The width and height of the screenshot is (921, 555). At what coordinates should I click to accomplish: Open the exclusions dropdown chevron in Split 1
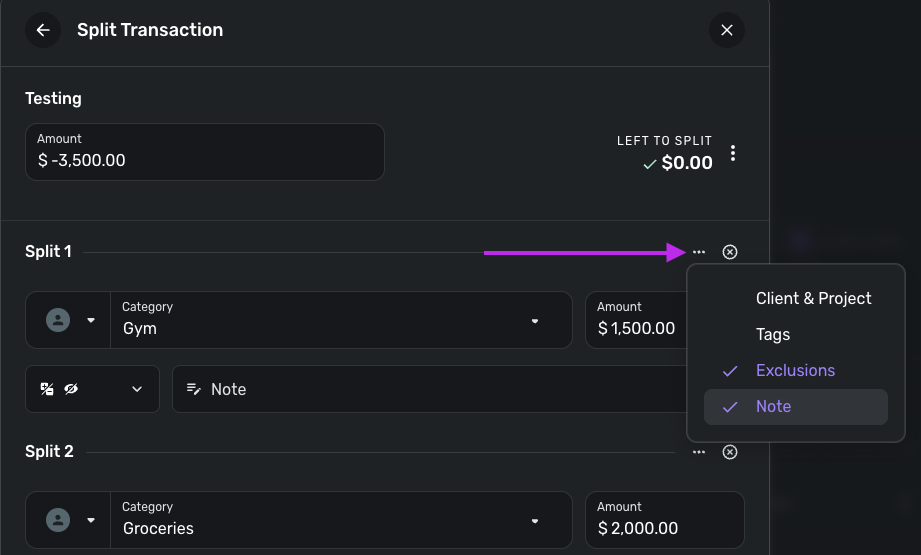(137, 389)
